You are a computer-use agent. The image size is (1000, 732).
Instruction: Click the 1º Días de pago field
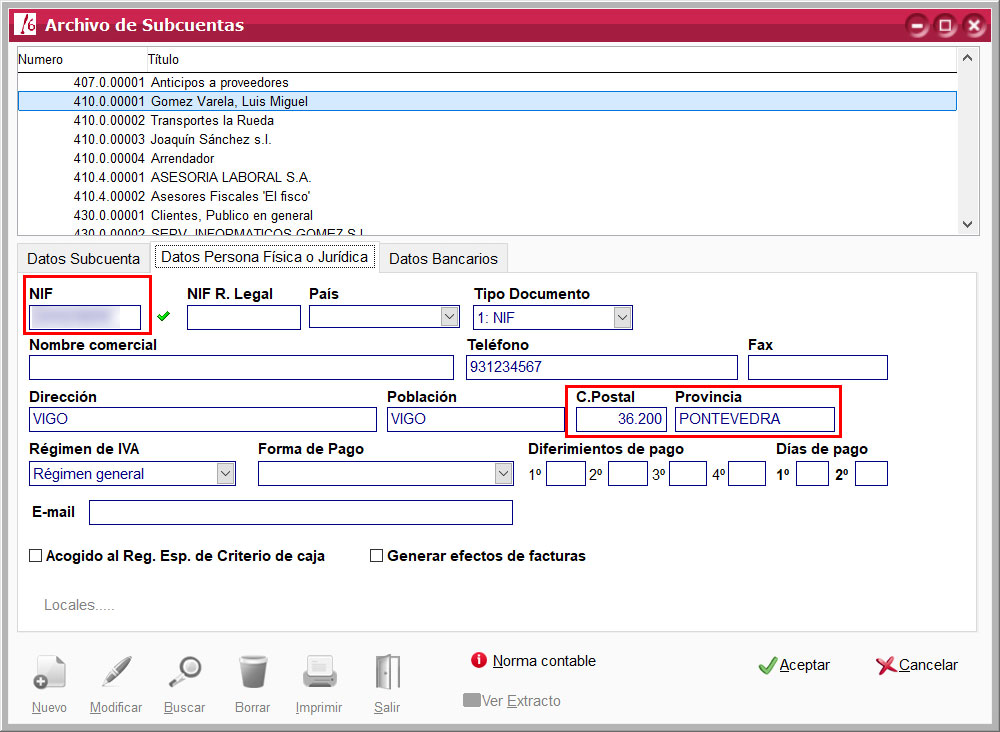click(812, 474)
